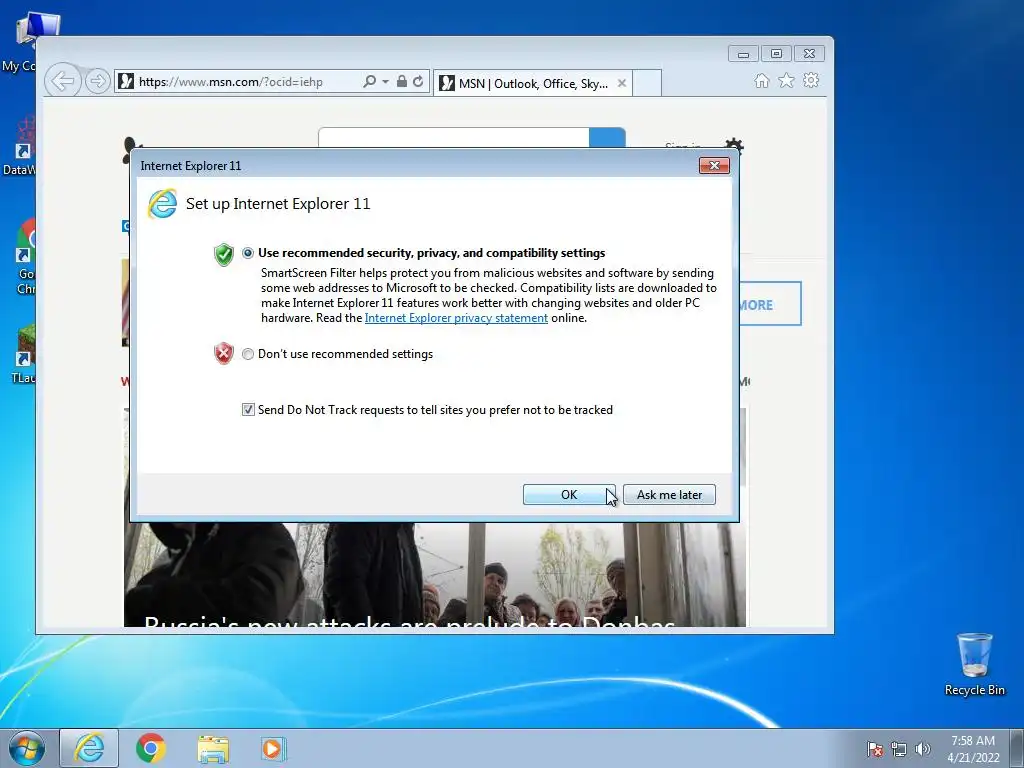
Task: Confirm setup with the OK button
Action: pos(569,494)
